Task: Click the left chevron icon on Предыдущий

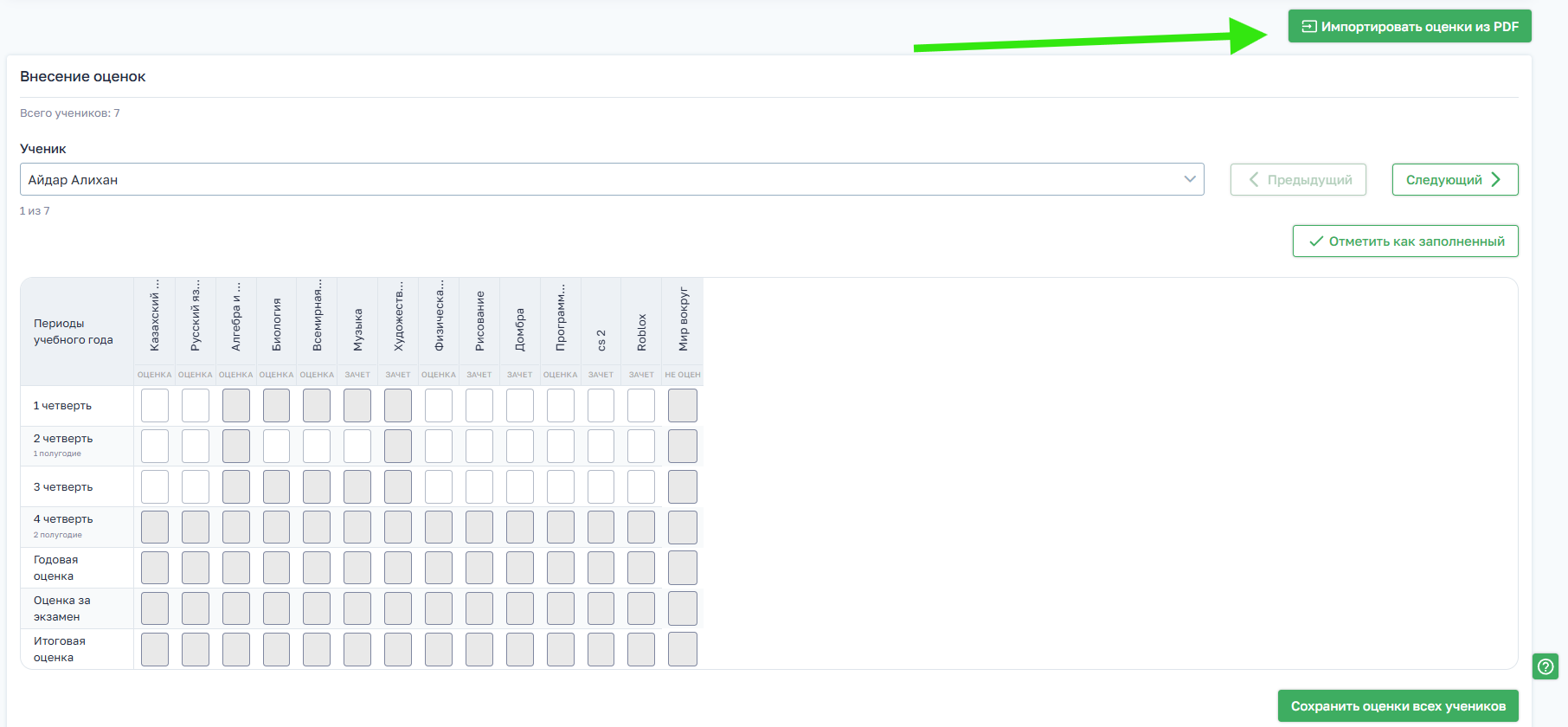Action: pos(1254,180)
